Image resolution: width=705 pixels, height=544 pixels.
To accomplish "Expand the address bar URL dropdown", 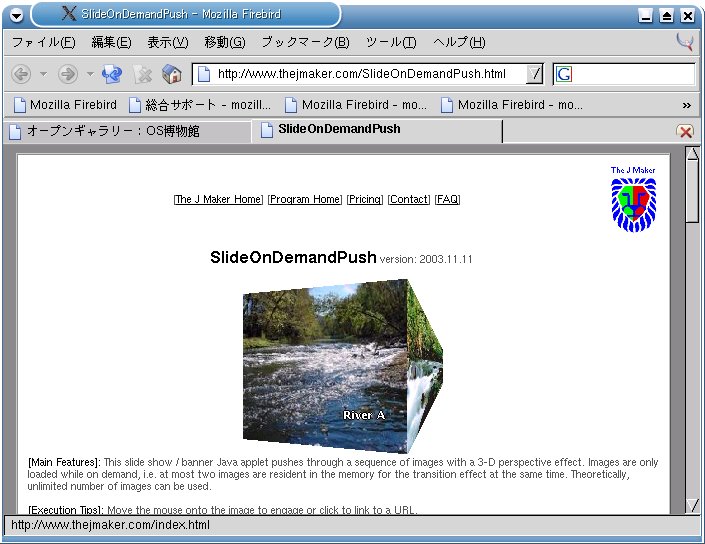I will click(x=535, y=74).
